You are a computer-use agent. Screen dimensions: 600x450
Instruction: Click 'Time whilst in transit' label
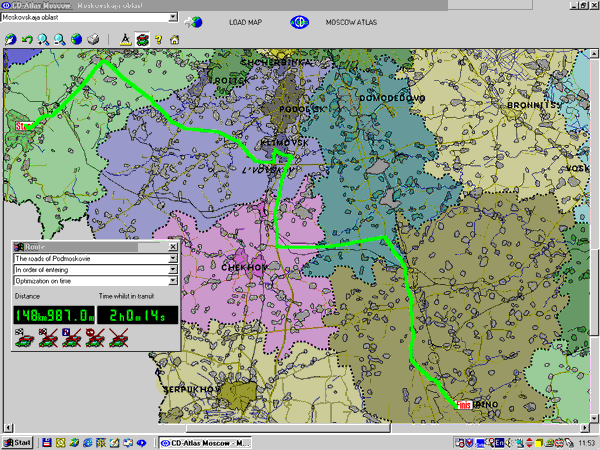point(126,296)
